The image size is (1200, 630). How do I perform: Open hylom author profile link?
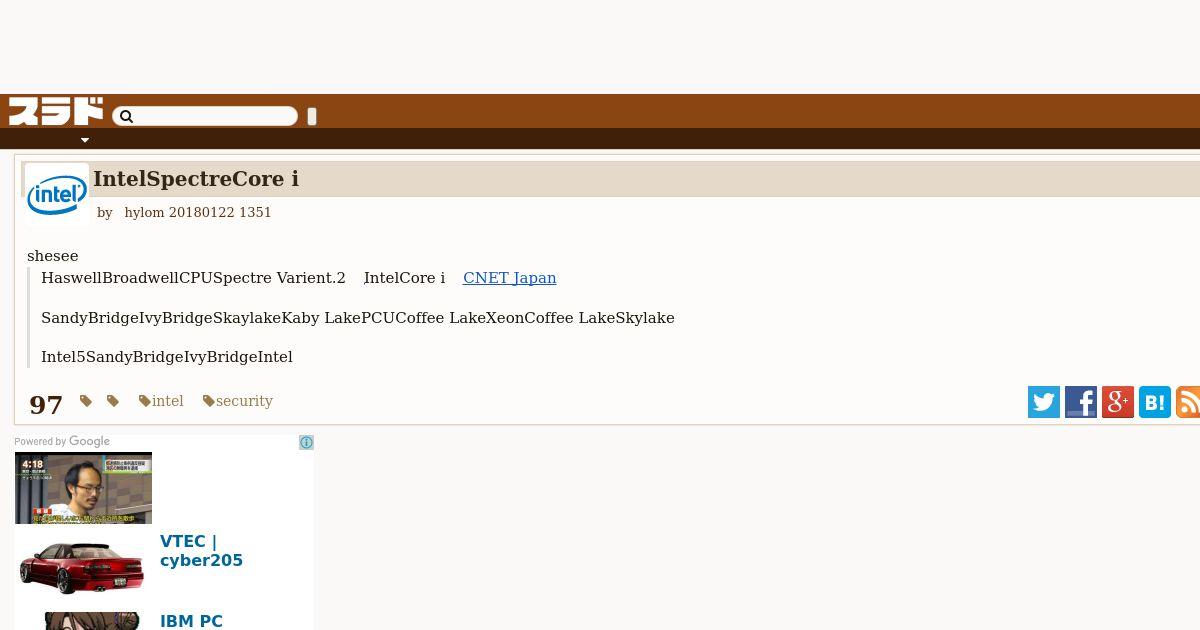point(144,212)
